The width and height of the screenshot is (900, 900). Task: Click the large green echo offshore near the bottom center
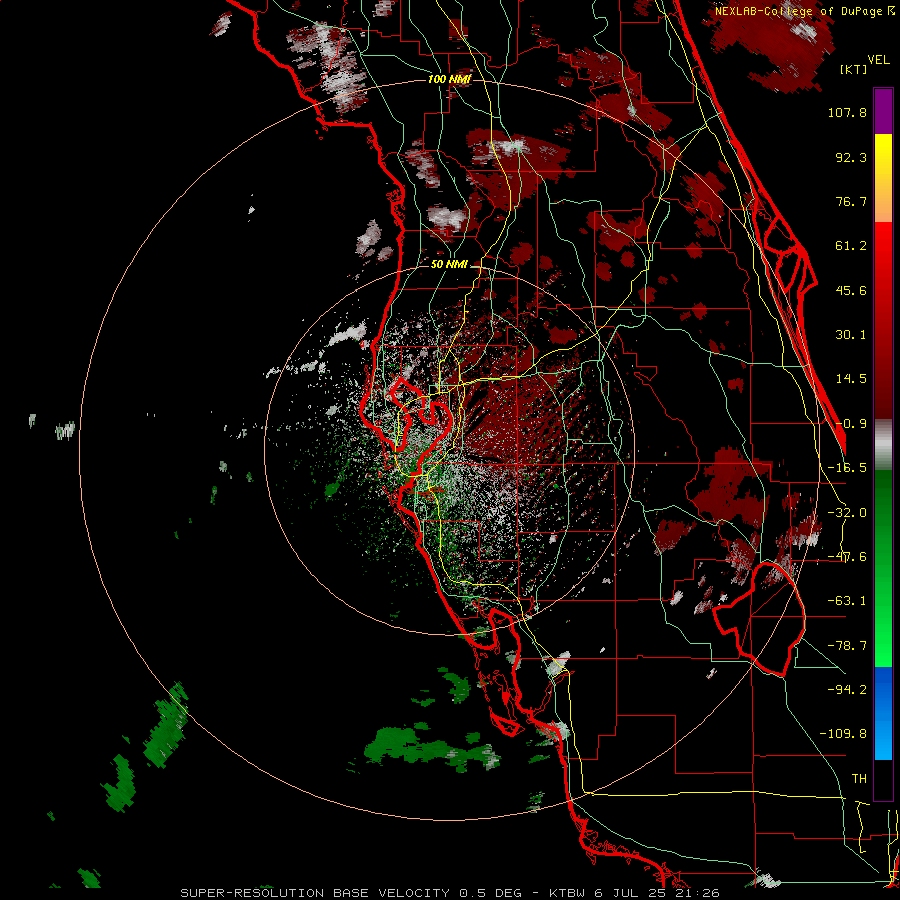pyautogui.click(x=432, y=746)
